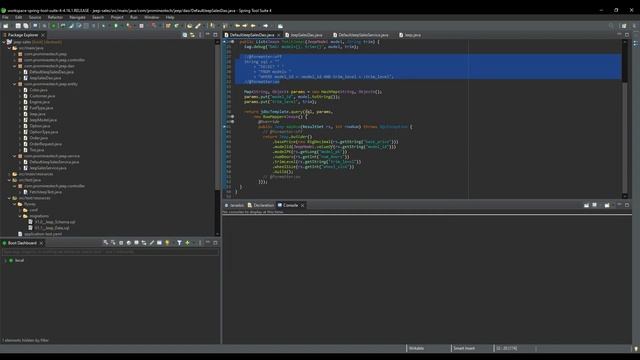Click the Debug toolbar icon
The image size is (640, 360).
tap(103, 26)
